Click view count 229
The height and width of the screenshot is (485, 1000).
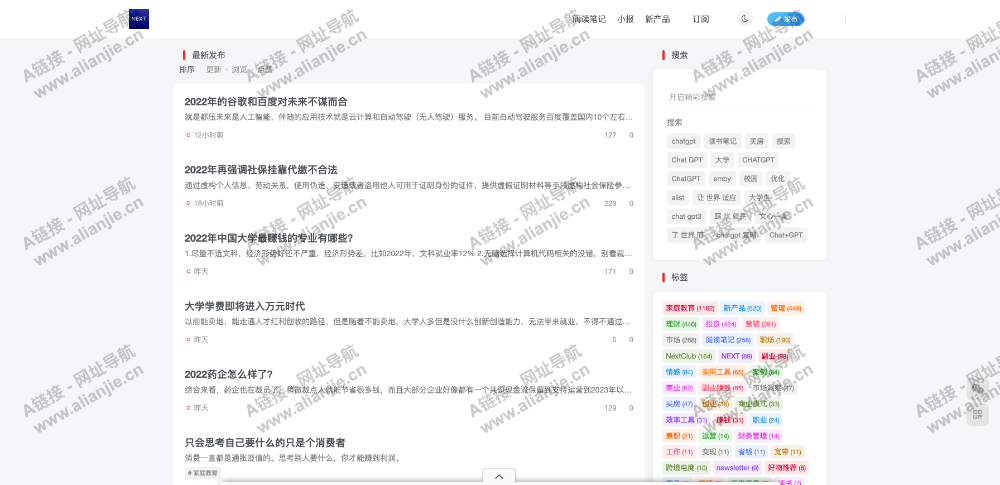(x=610, y=204)
